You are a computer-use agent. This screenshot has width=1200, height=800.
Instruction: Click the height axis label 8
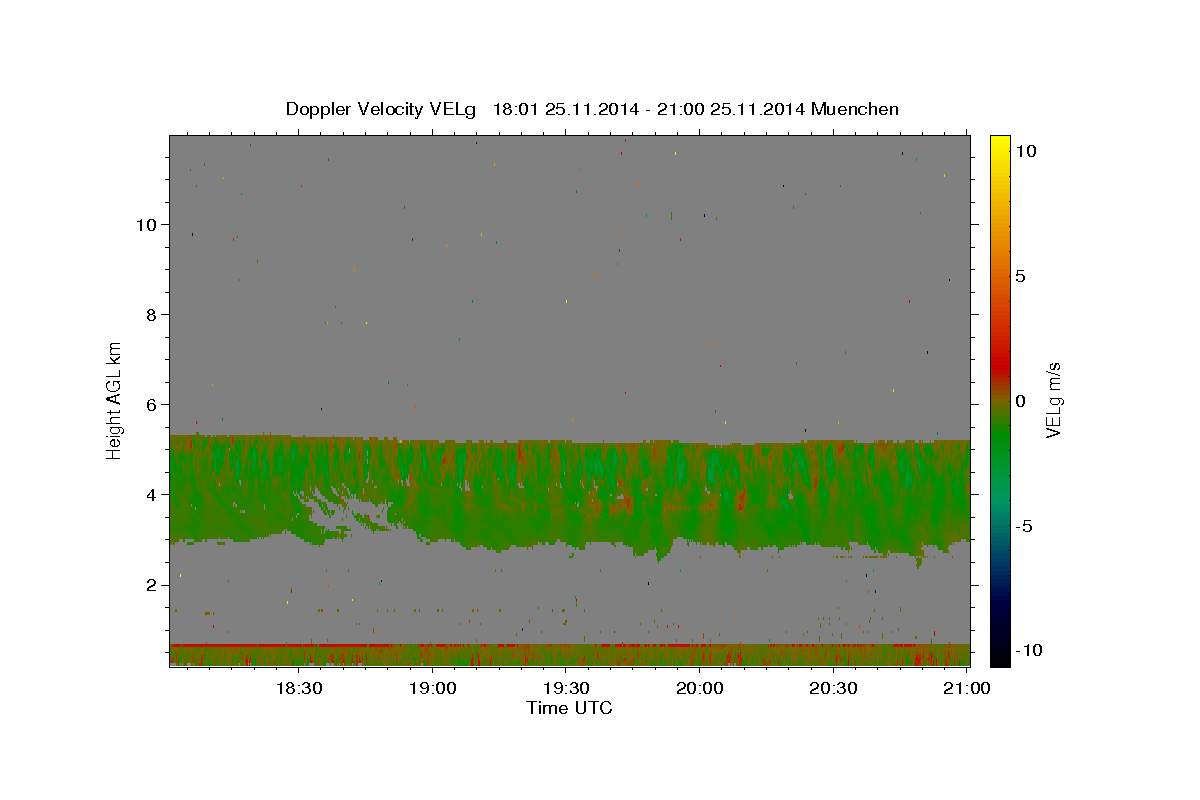coord(152,314)
